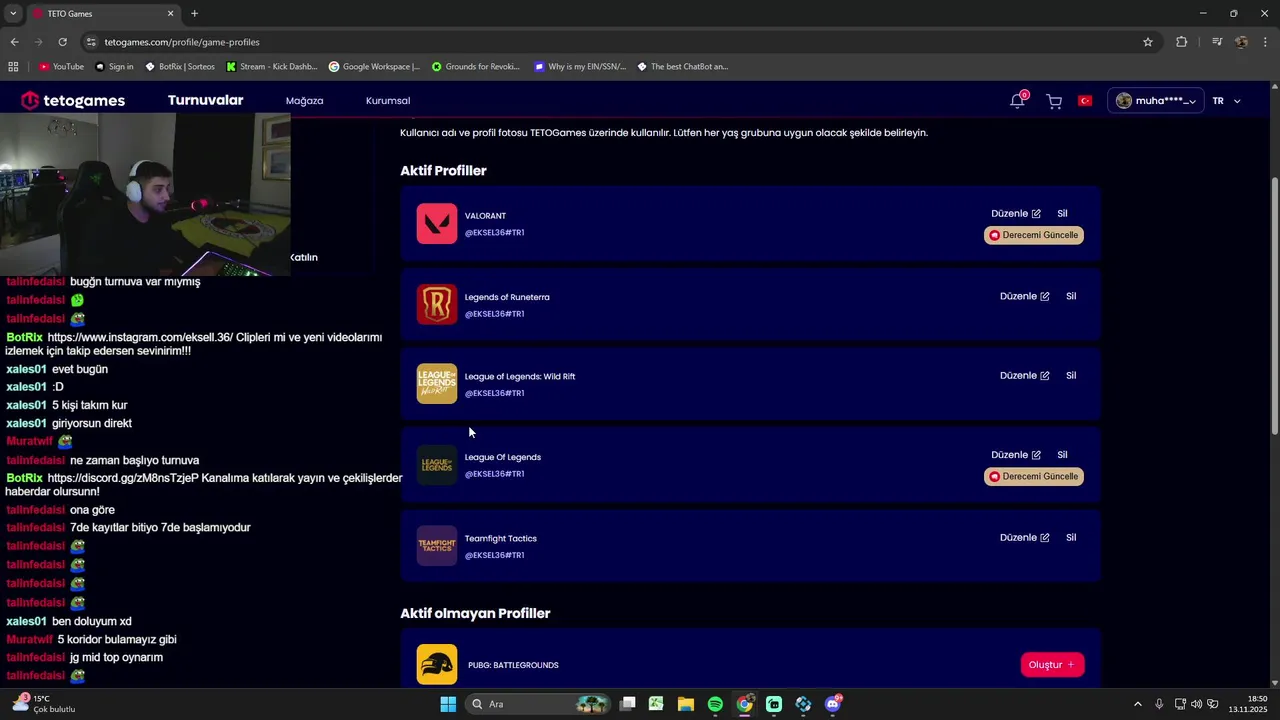Open Chrome profile avatar
The height and width of the screenshot is (720, 1280).
click(1241, 42)
